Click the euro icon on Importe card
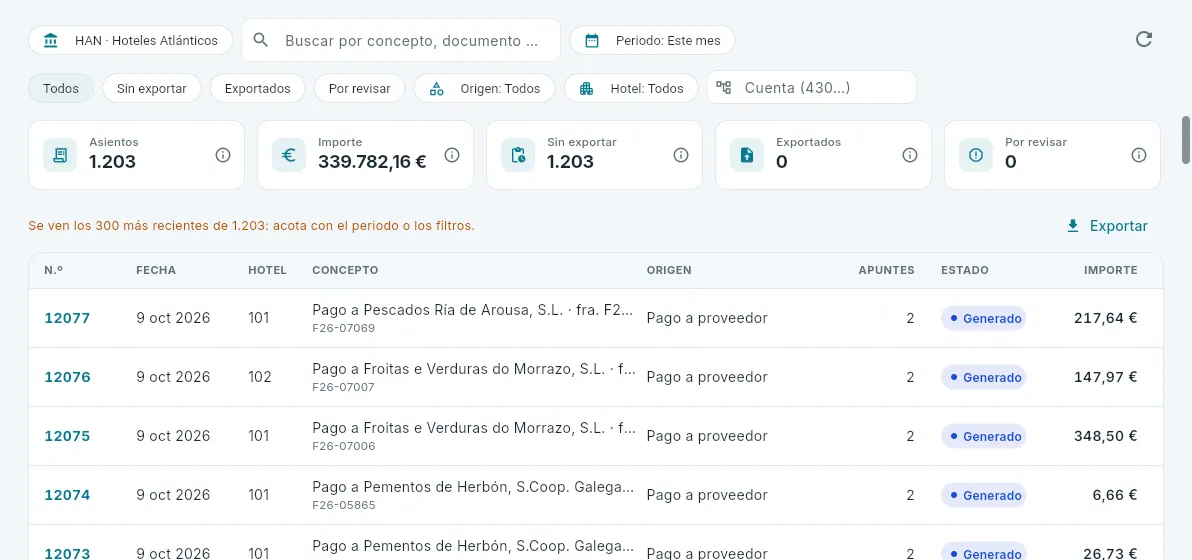This screenshot has width=1192, height=560. pyautogui.click(x=289, y=155)
